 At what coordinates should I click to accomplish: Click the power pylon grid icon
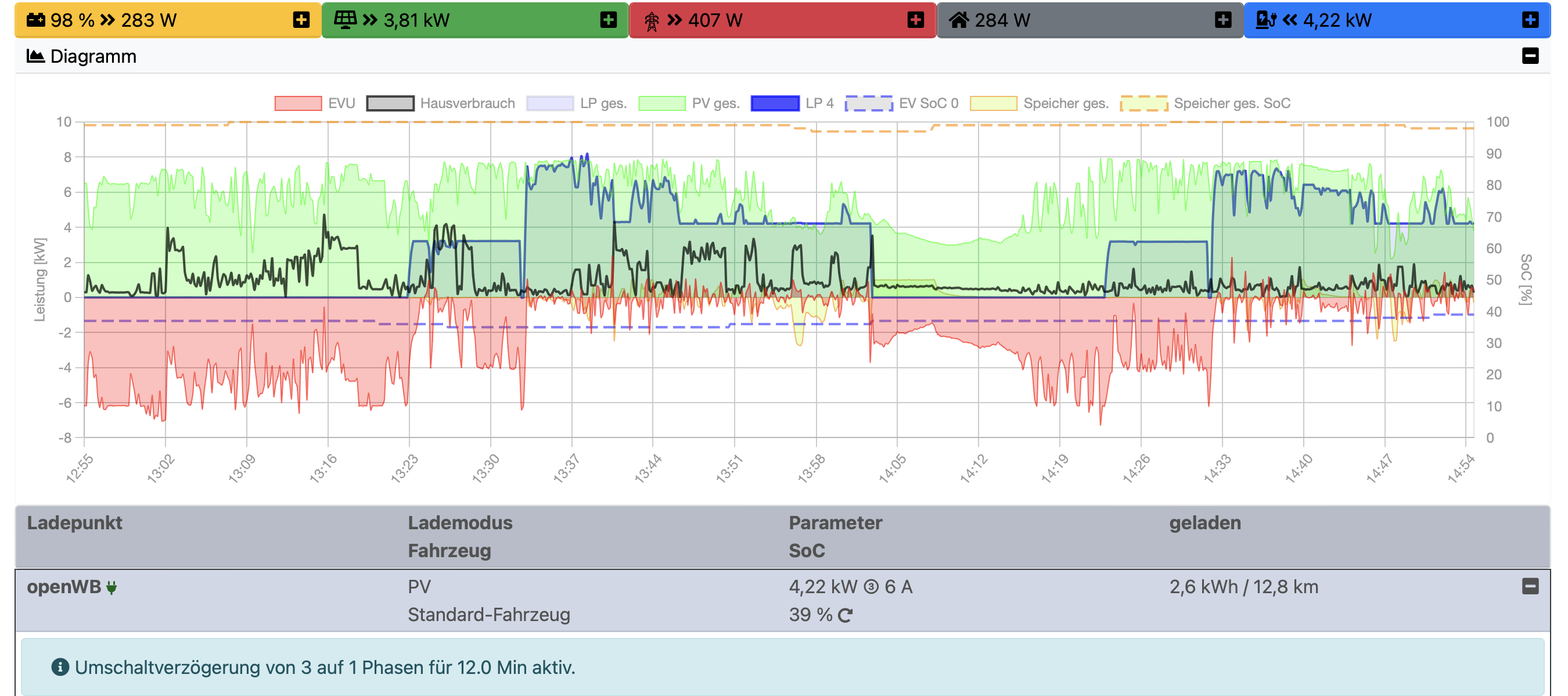[x=652, y=21]
